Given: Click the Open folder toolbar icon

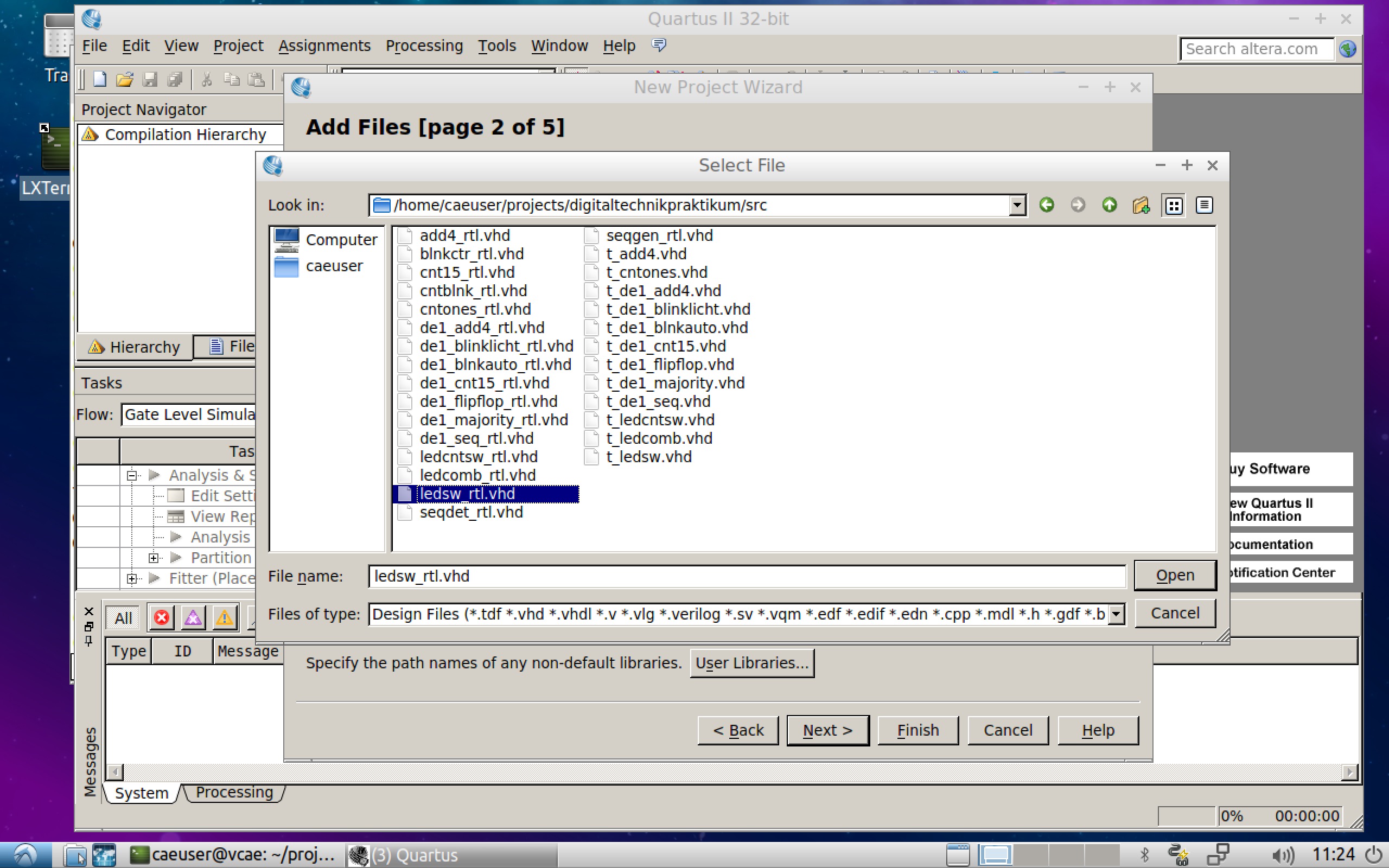Looking at the screenshot, I should point(125,79).
